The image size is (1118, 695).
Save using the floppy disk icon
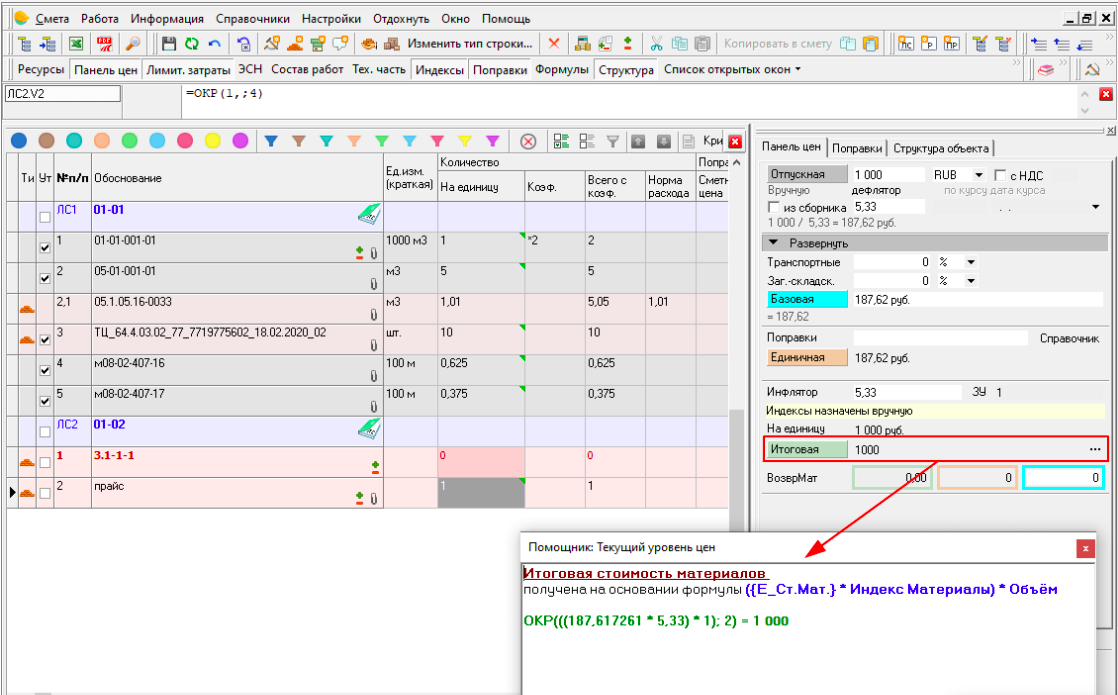click(x=169, y=44)
